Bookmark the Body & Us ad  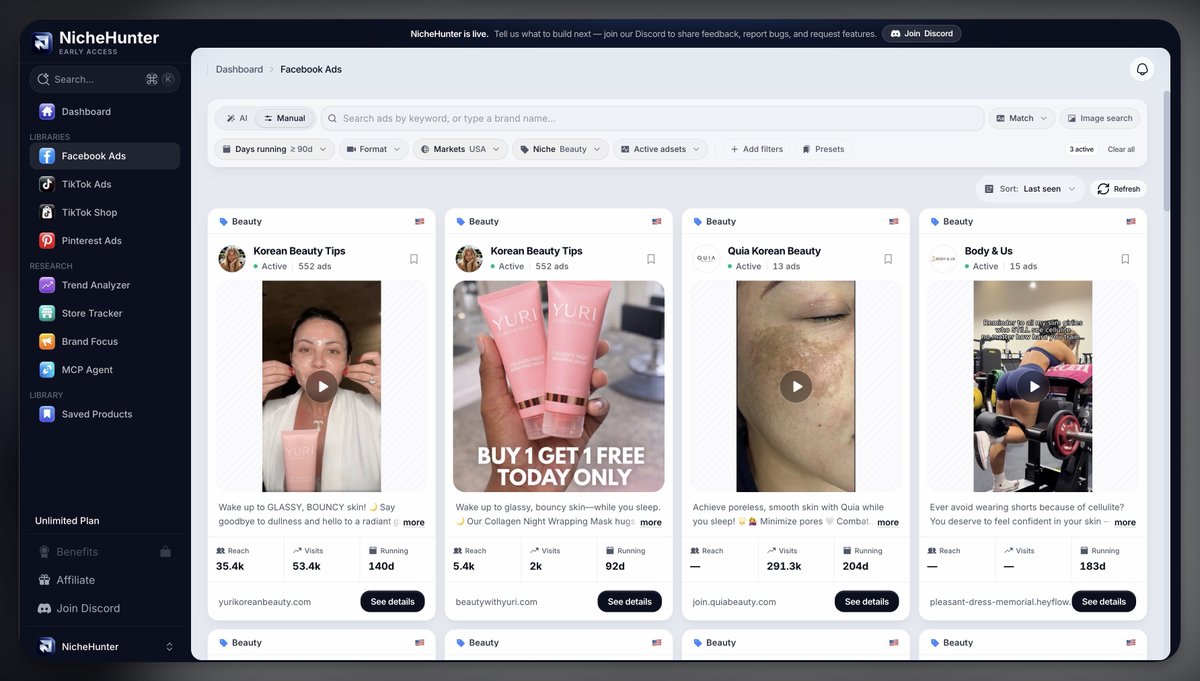pos(1125,259)
